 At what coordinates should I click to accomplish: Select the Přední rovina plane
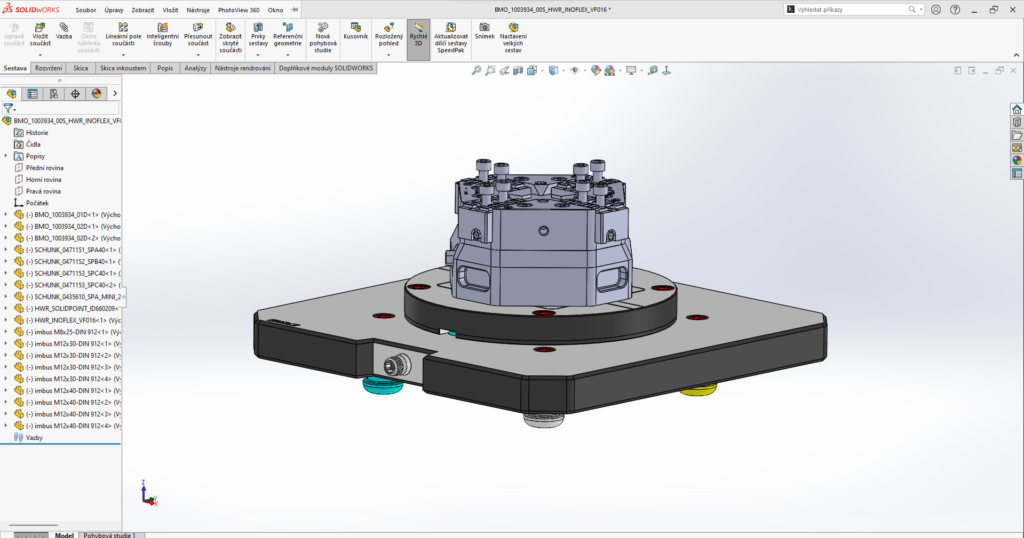pyautogui.click(x=44, y=168)
